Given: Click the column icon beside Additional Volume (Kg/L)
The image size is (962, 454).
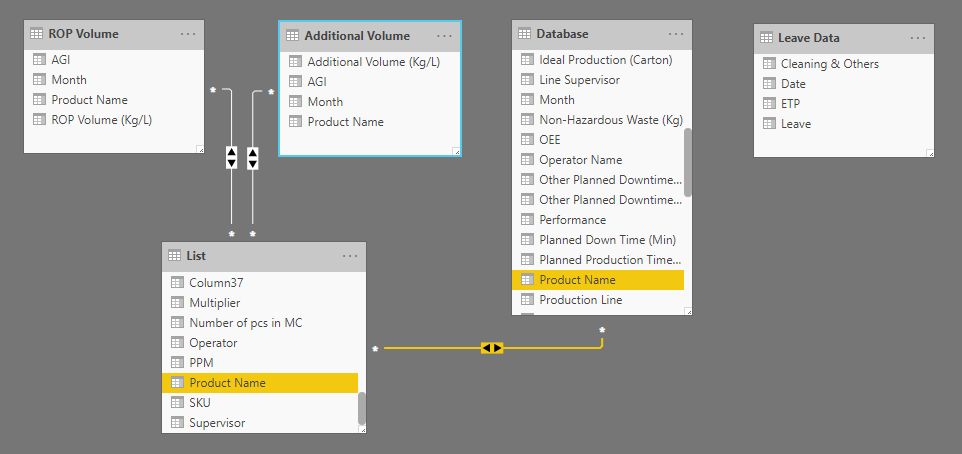Looking at the screenshot, I should [x=295, y=61].
